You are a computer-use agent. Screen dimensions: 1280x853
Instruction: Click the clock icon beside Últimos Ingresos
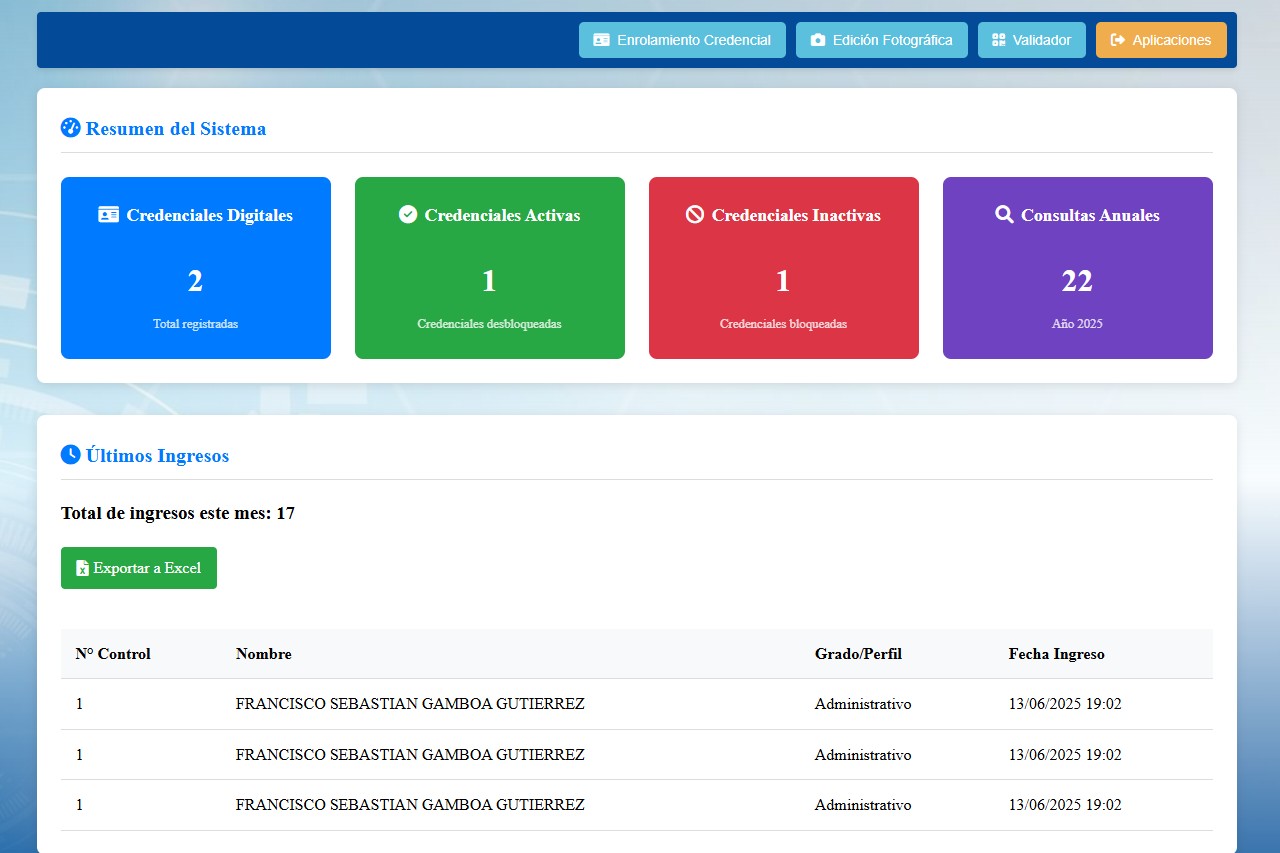tap(70, 455)
